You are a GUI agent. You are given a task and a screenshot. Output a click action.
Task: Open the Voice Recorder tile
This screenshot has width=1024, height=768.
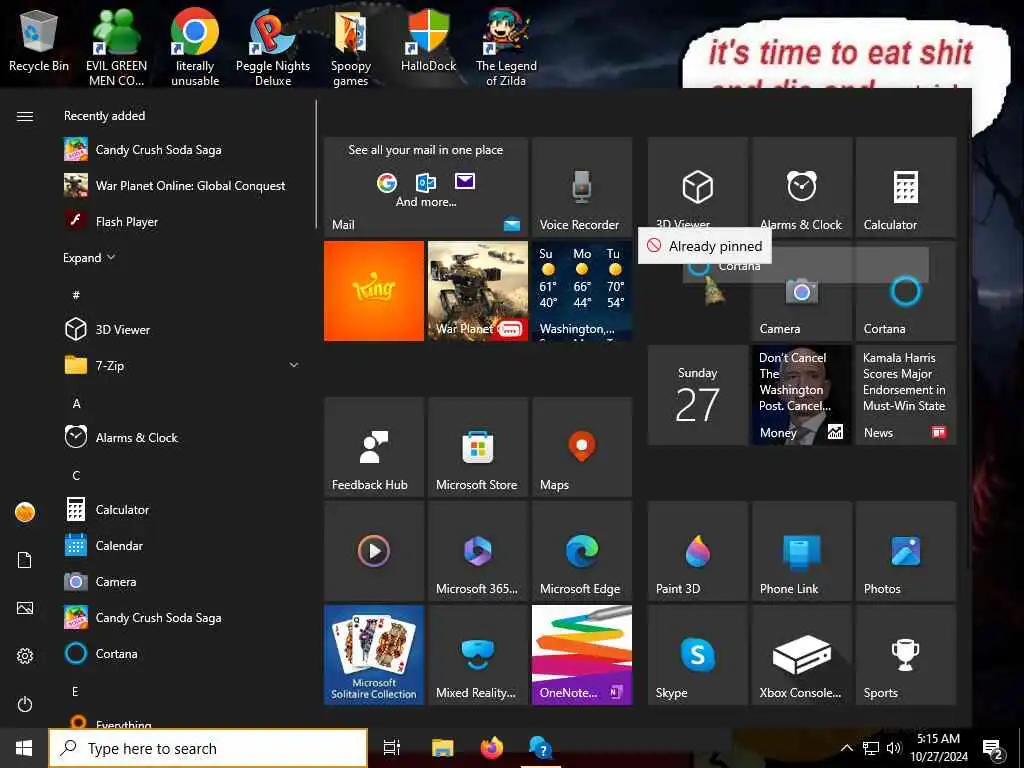(581, 187)
